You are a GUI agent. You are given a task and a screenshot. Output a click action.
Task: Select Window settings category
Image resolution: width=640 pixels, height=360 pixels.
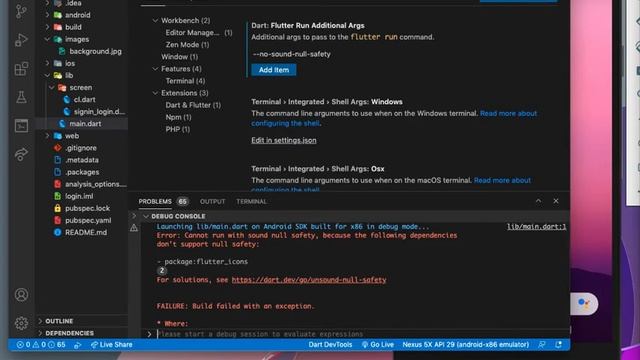(180, 57)
